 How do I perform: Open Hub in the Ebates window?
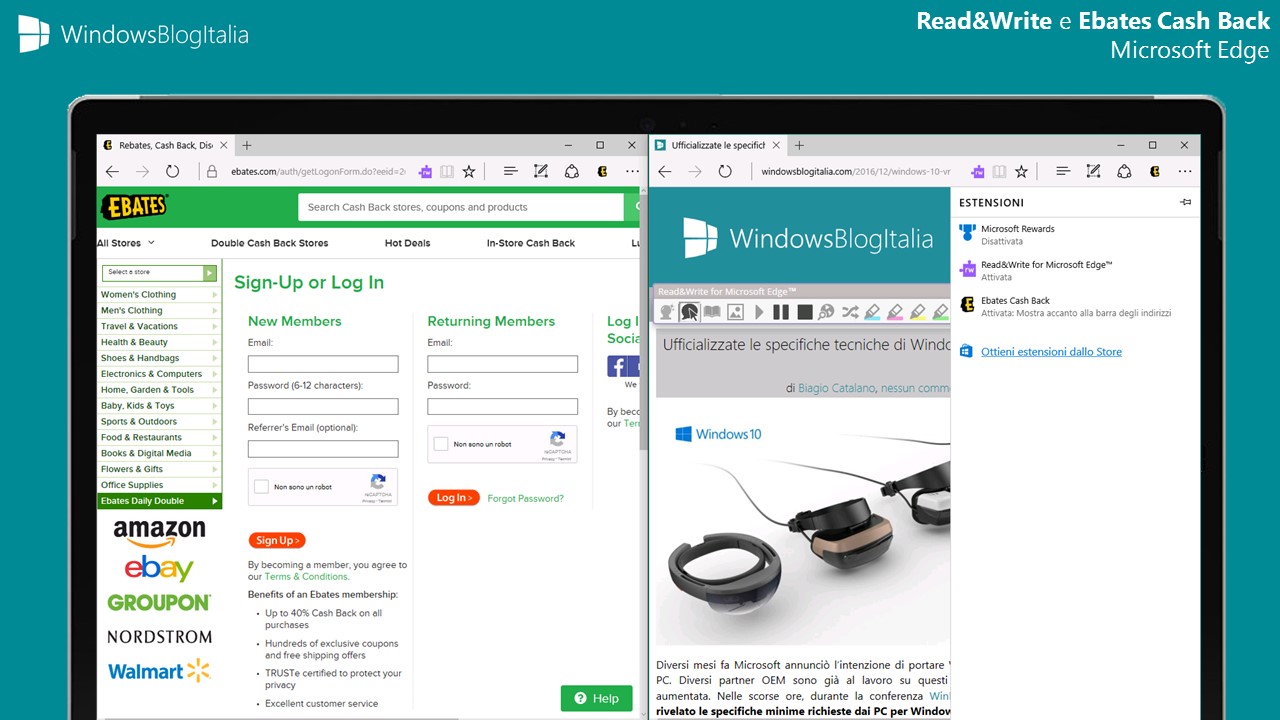click(511, 171)
